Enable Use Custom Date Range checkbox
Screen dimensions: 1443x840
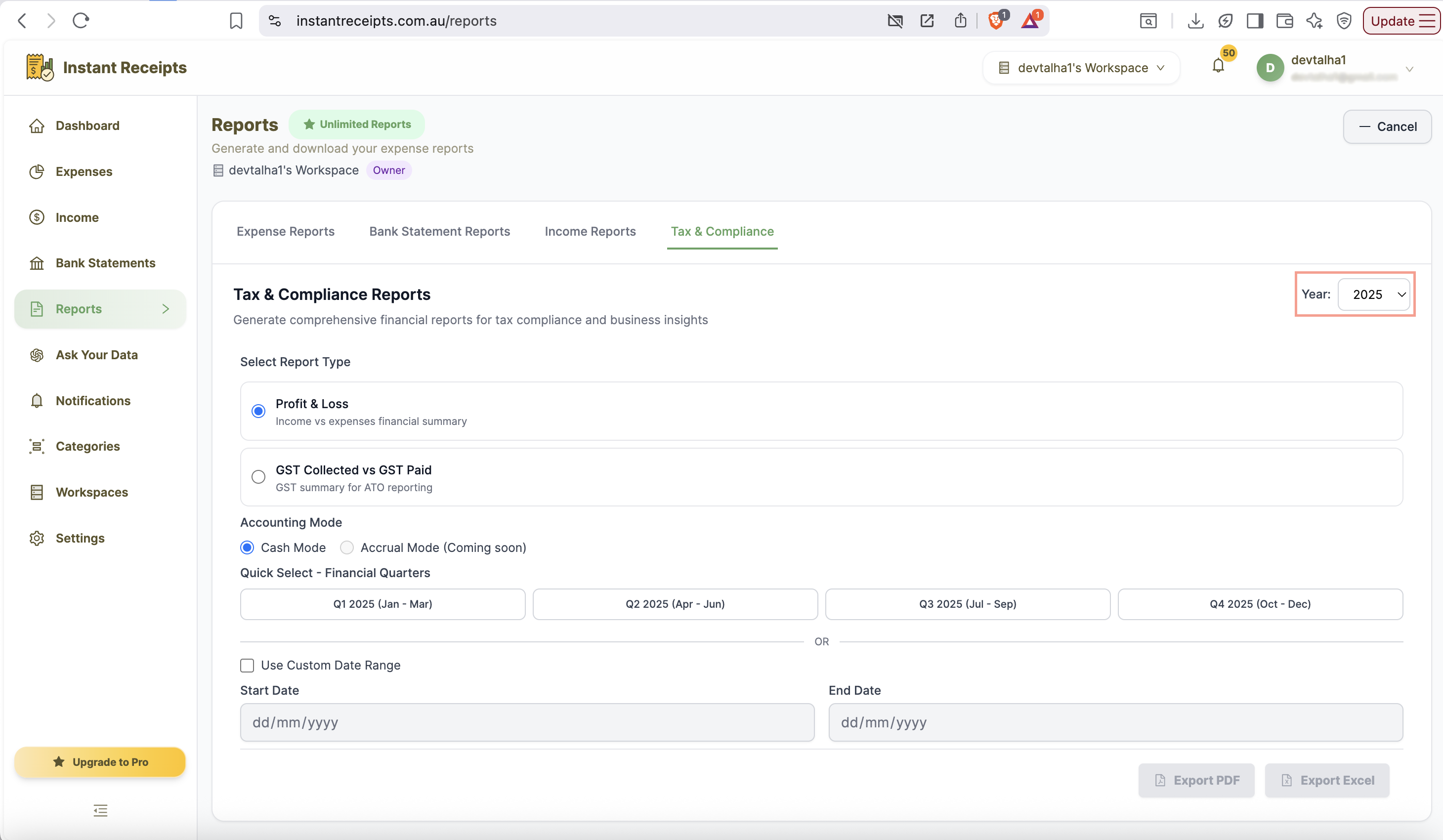[247, 665]
